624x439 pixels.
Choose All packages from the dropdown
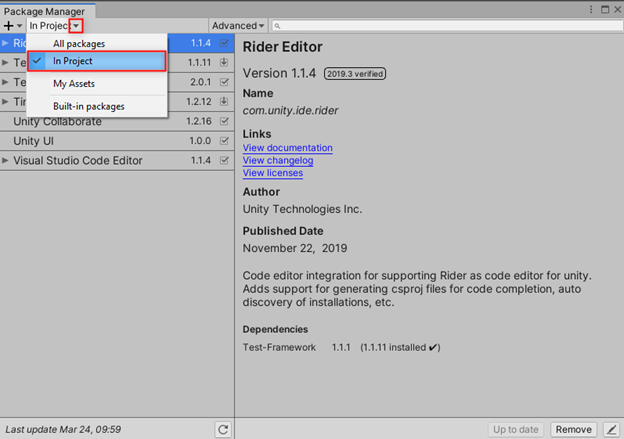(x=79, y=43)
